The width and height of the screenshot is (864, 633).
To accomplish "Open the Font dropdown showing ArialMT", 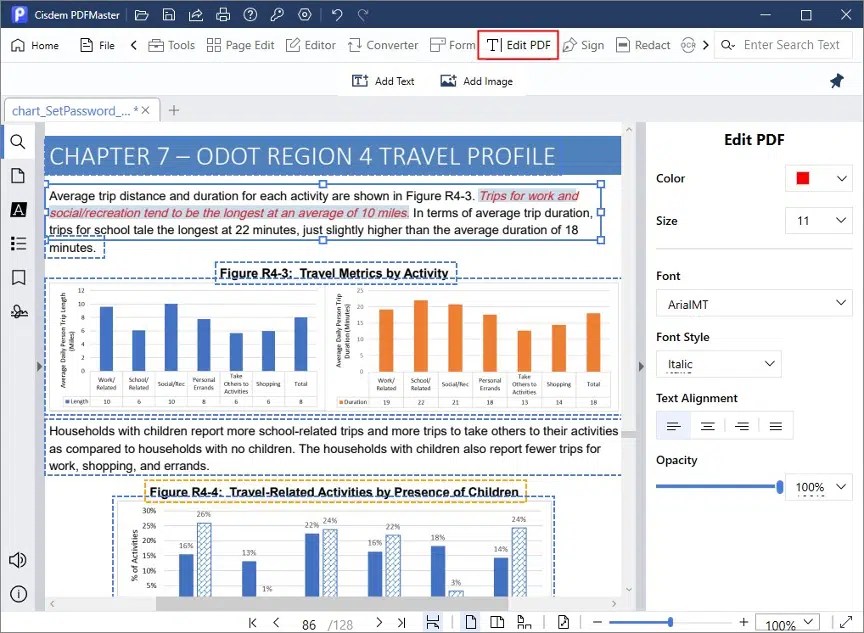I will tap(754, 302).
